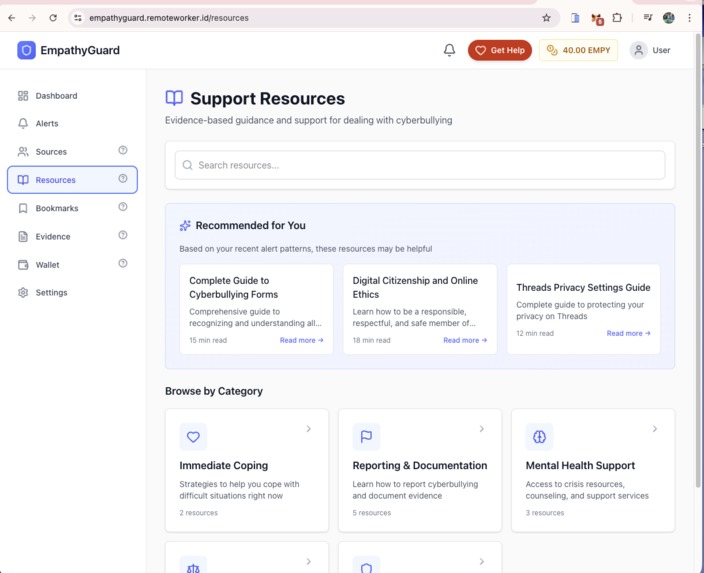Open the Mental Health Support category title
The height and width of the screenshot is (573, 704).
(x=580, y=466)
